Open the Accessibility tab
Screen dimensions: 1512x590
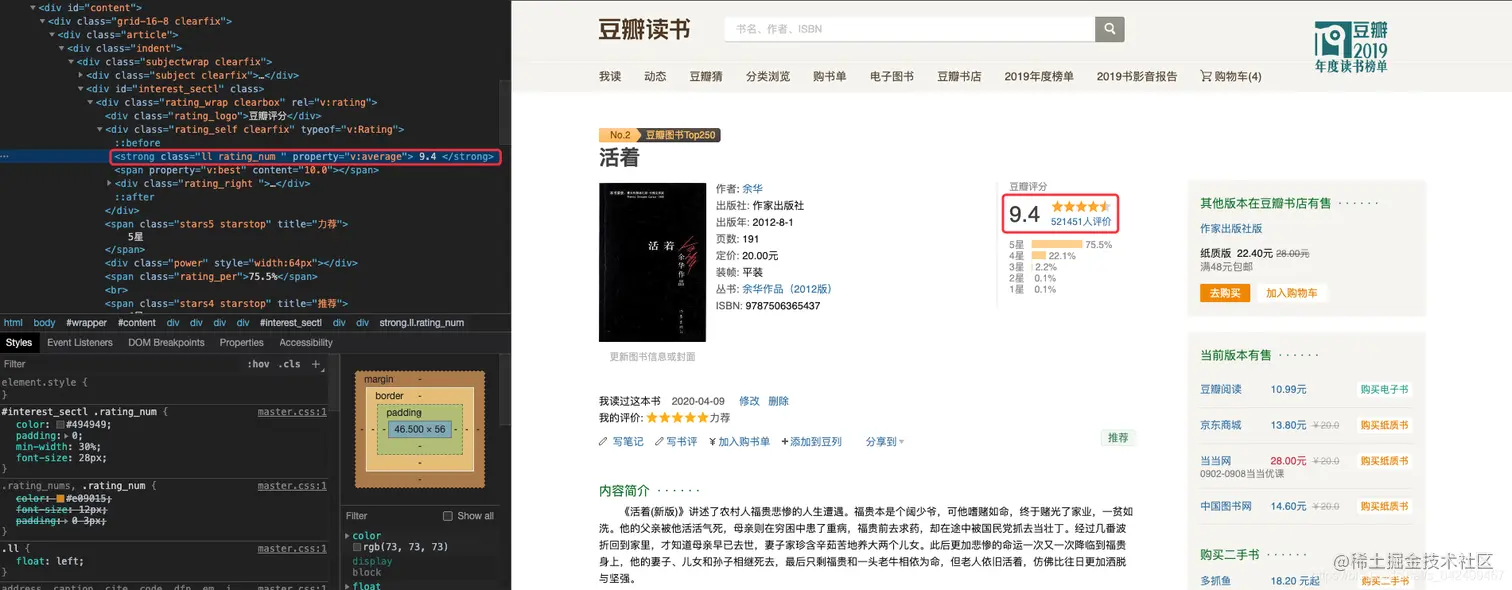tap(306, 342)
